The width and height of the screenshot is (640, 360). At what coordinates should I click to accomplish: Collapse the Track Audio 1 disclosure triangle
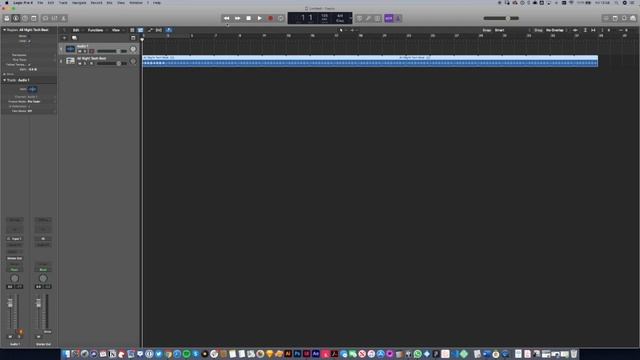pos(4,80)
